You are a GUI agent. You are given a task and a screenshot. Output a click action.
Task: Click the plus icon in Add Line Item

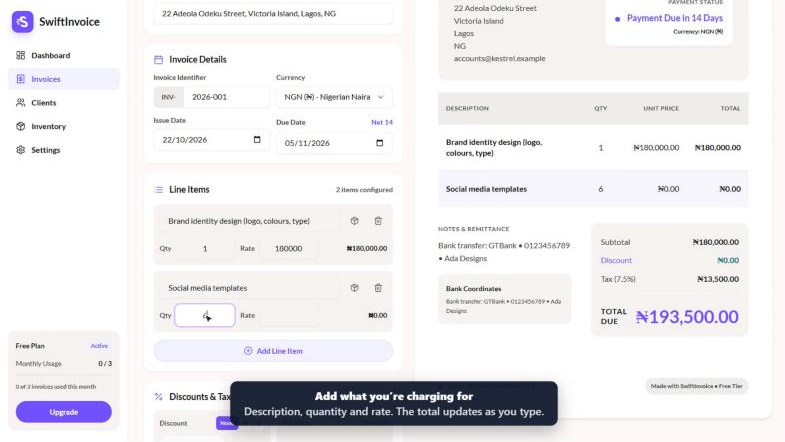248,351
